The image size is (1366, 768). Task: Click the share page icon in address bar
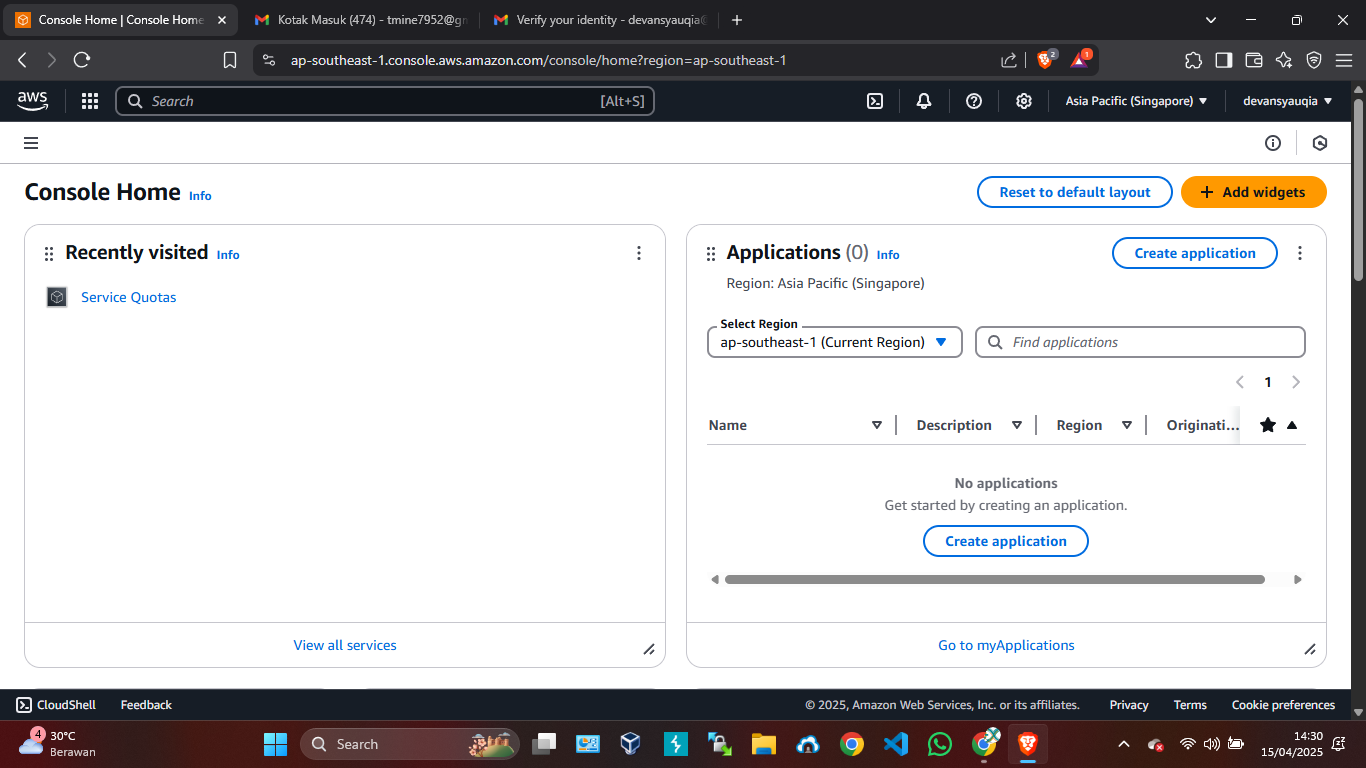pyautogui.click(x=1009, y=60)
